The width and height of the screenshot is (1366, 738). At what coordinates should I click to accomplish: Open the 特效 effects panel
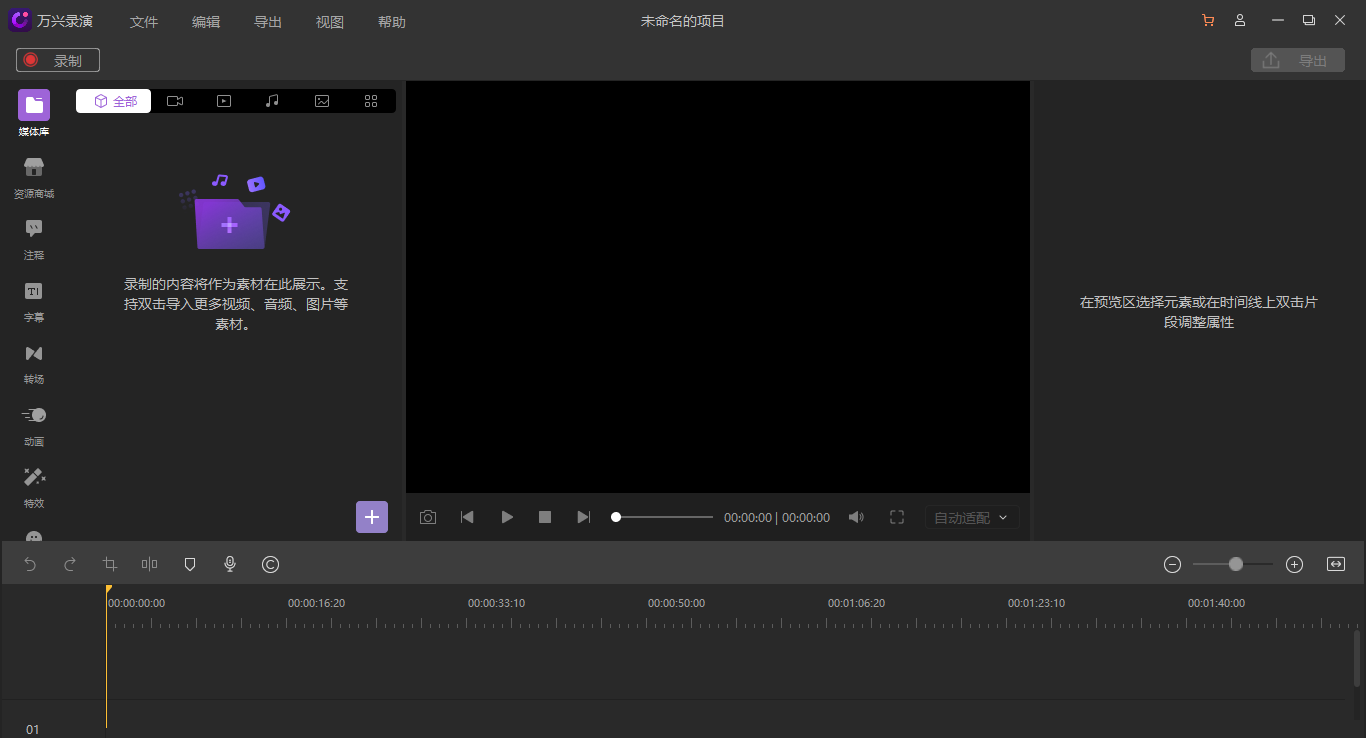34,487
